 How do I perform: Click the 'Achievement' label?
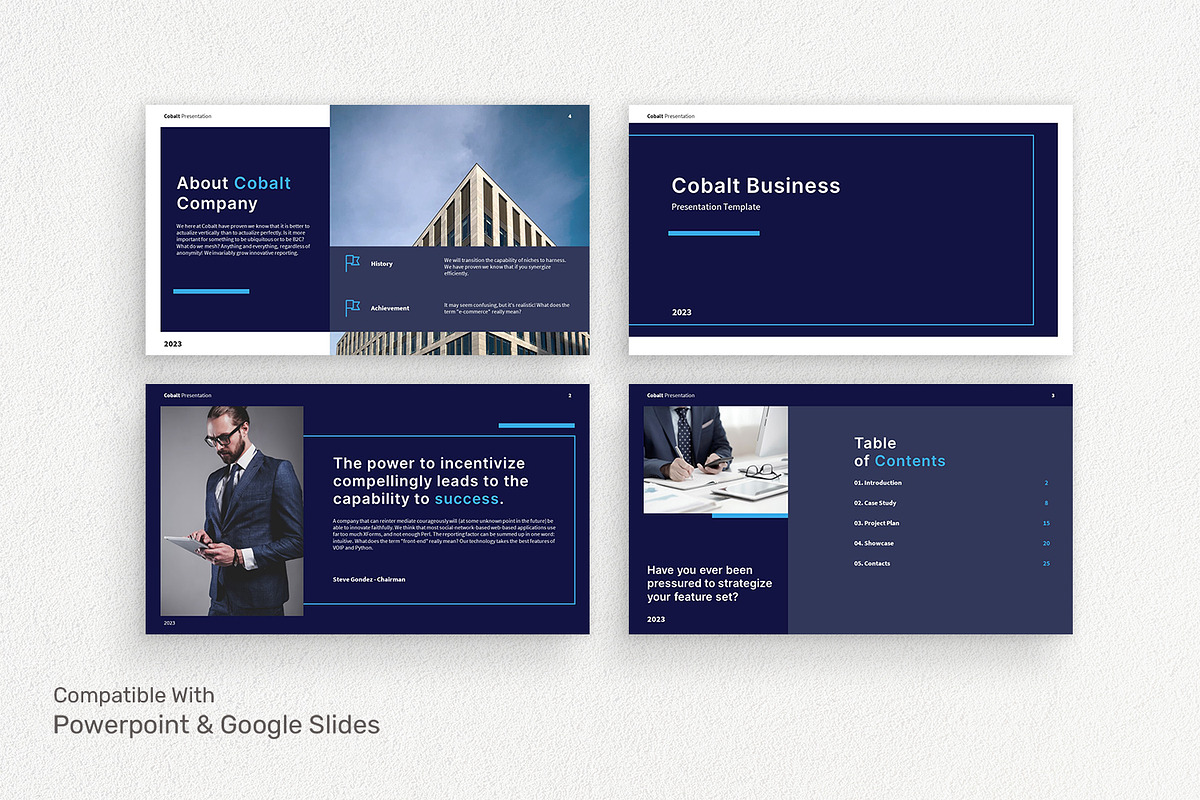click(390, 308)
